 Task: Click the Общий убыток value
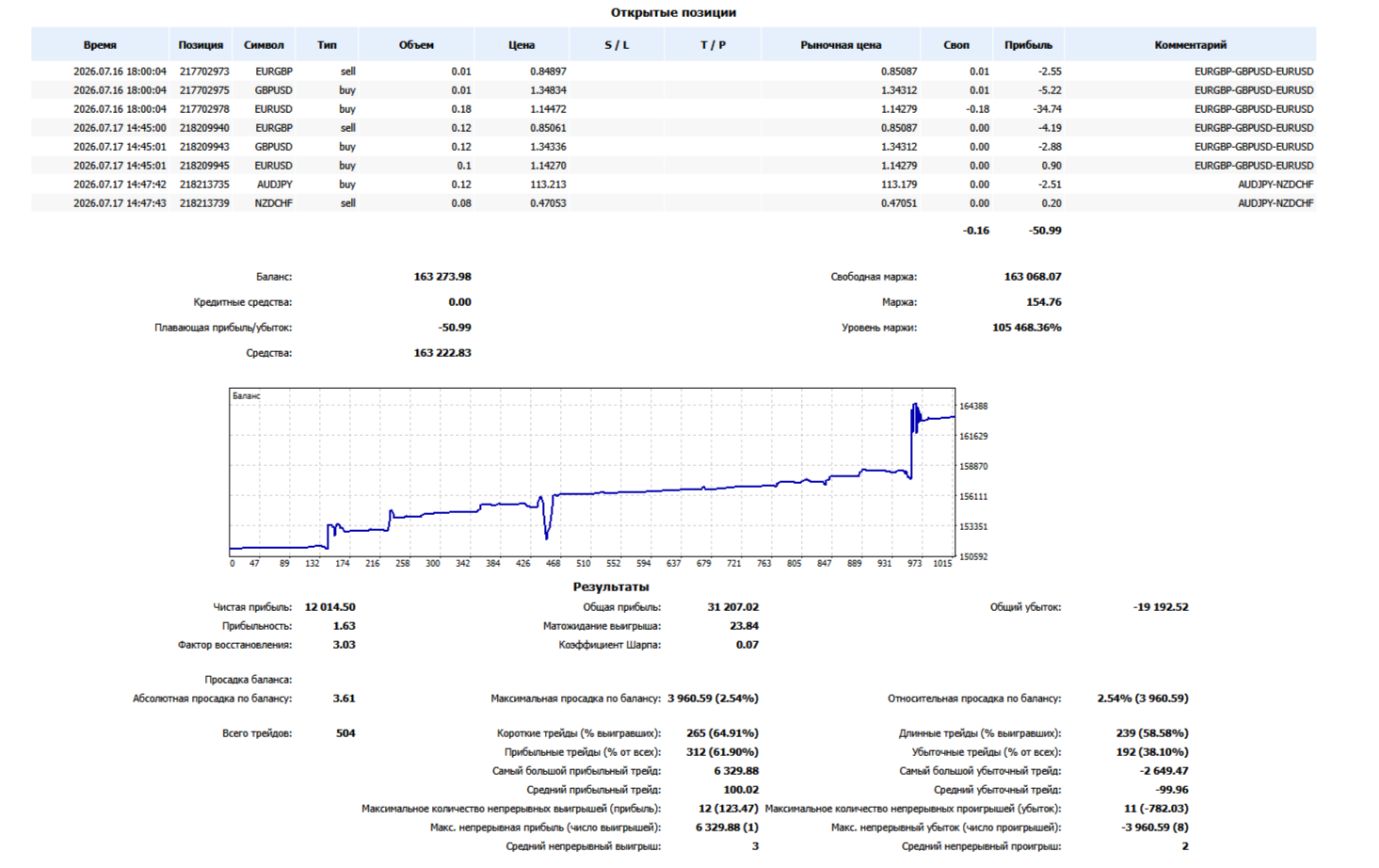[x=1161, y=607]
